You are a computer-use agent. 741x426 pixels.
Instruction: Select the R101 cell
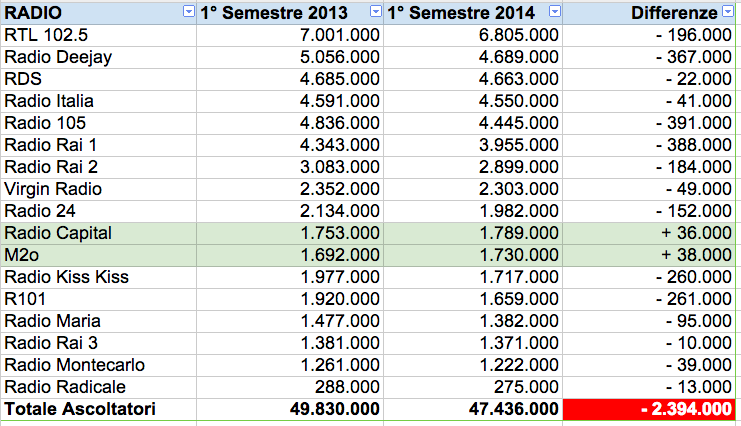tap(98, 299)
